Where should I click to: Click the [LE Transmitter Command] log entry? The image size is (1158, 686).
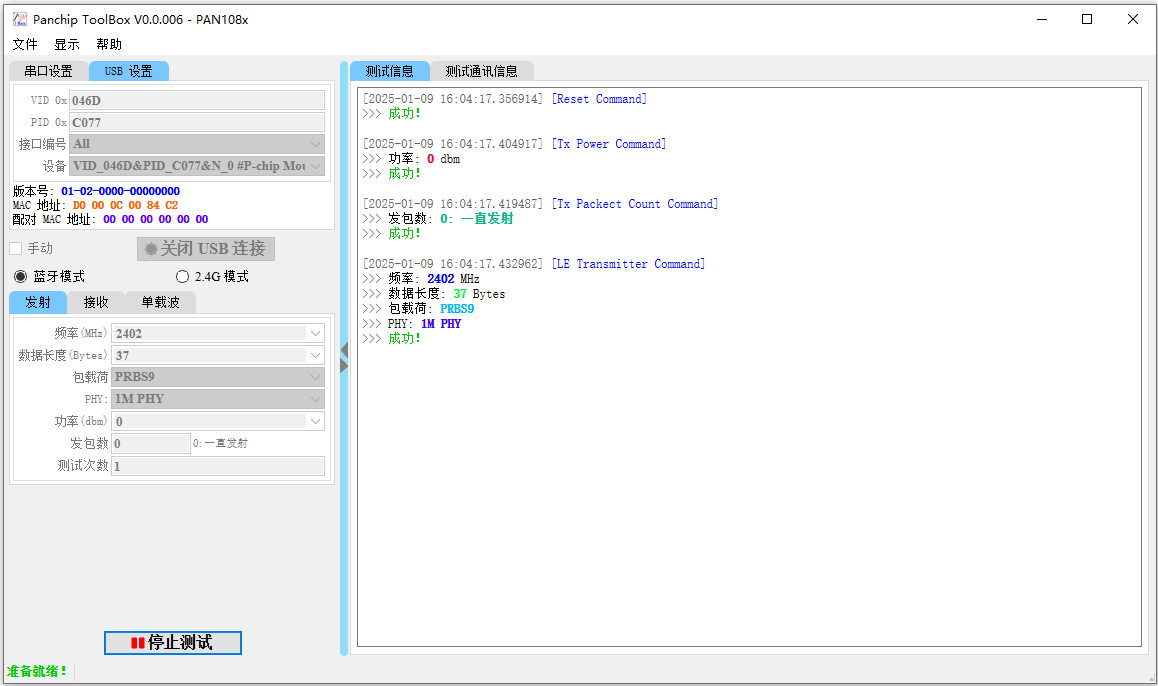click(x=628, y=264)
